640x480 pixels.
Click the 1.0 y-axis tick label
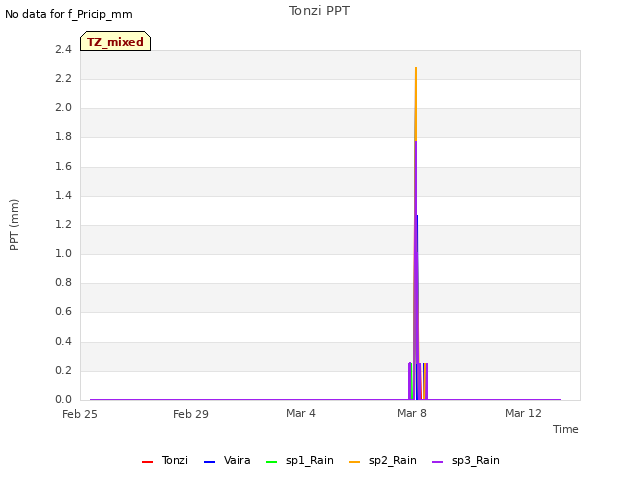(x=63, y=253)
